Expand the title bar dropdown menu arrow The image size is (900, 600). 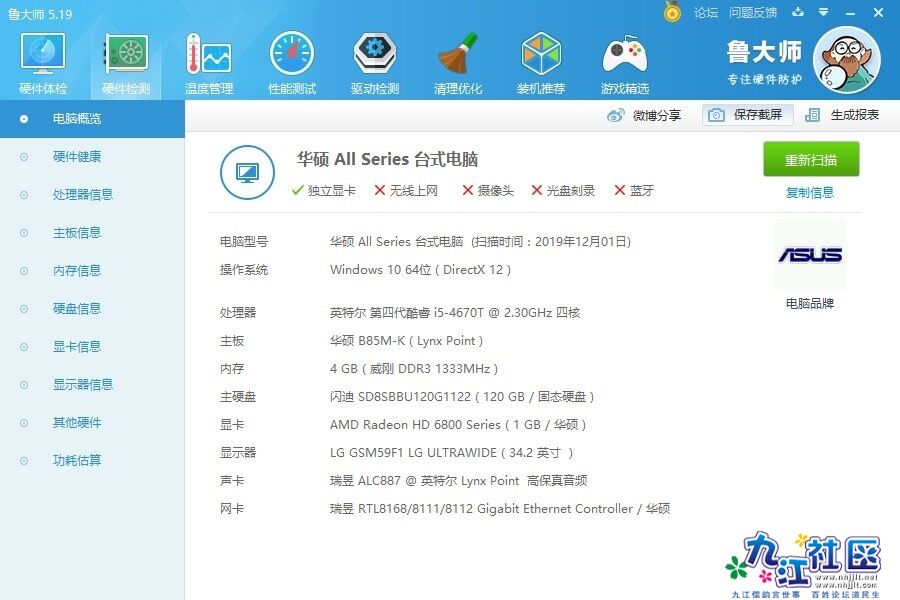click(x=824, y=12)
